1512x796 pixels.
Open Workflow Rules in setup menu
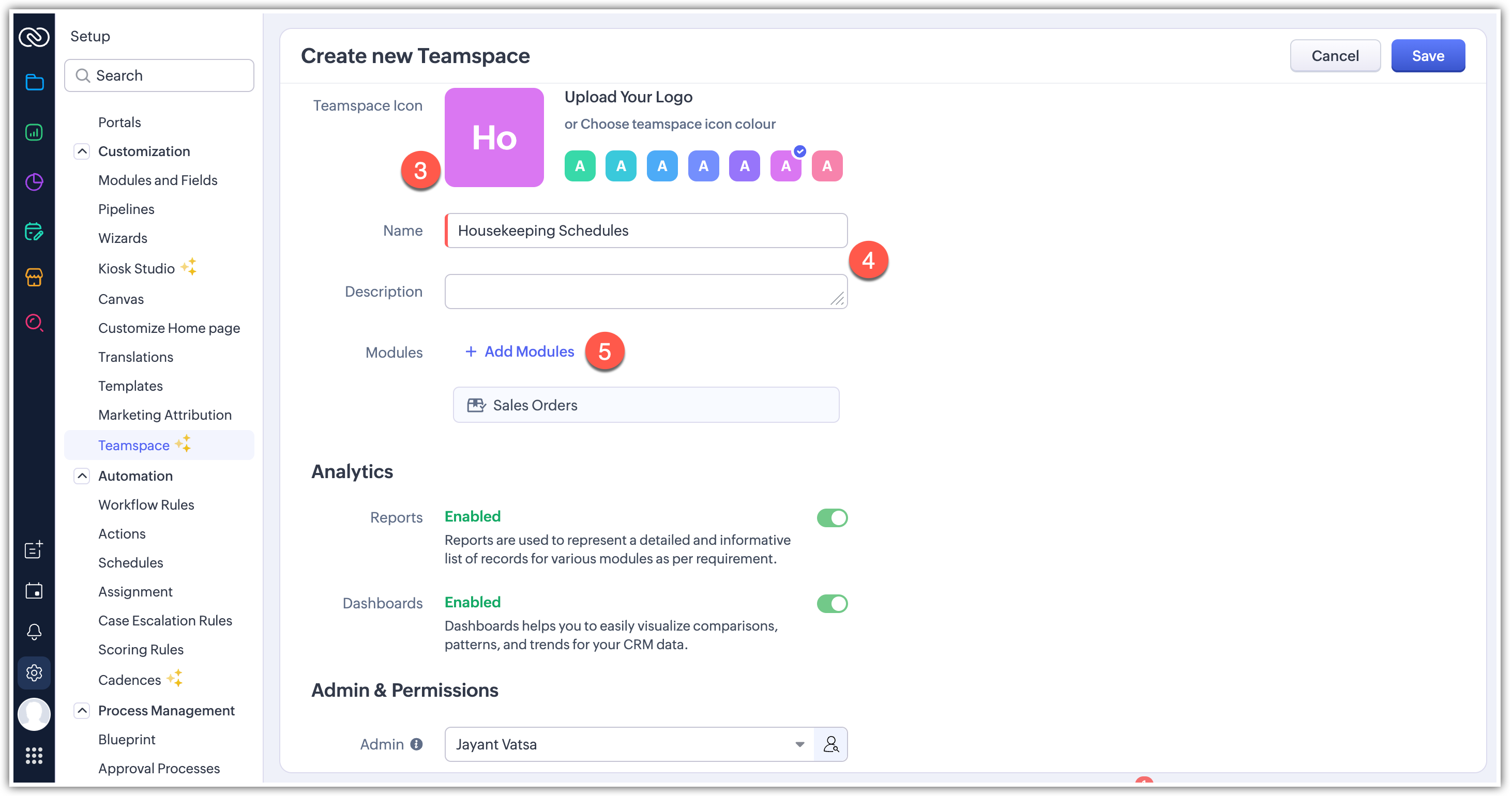[x=146, y=504]
